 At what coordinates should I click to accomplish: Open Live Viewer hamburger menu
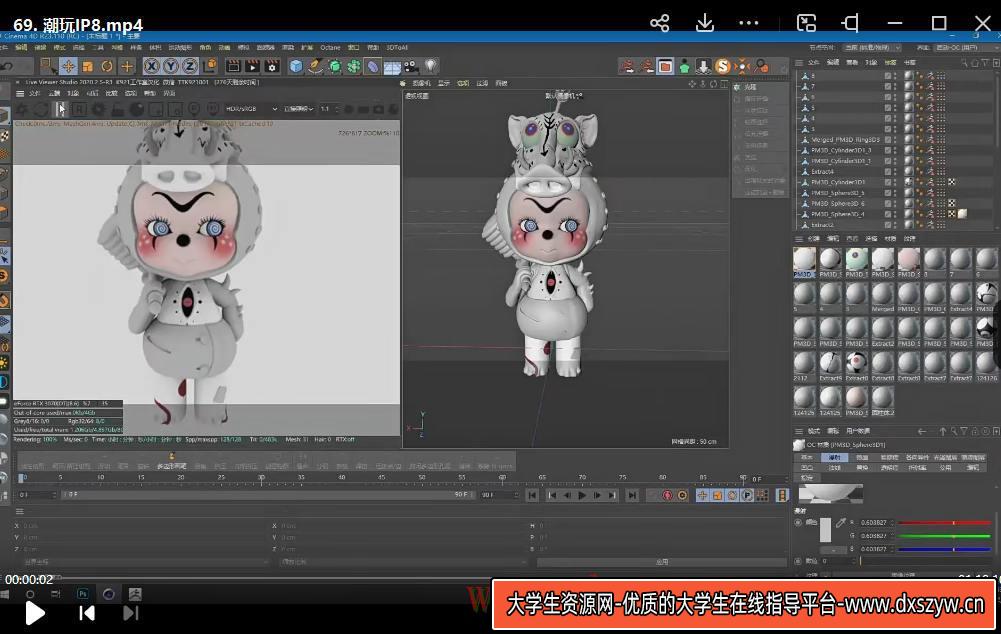pyautogui.click(x=20, y=93)
